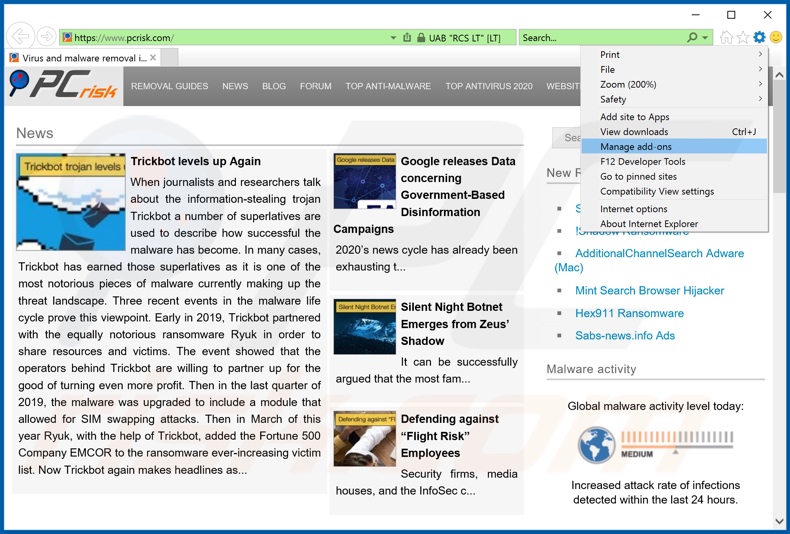The height and width of the screenshot is (534, 790).
Task: Select Add site to Apps
Action: 675,117
